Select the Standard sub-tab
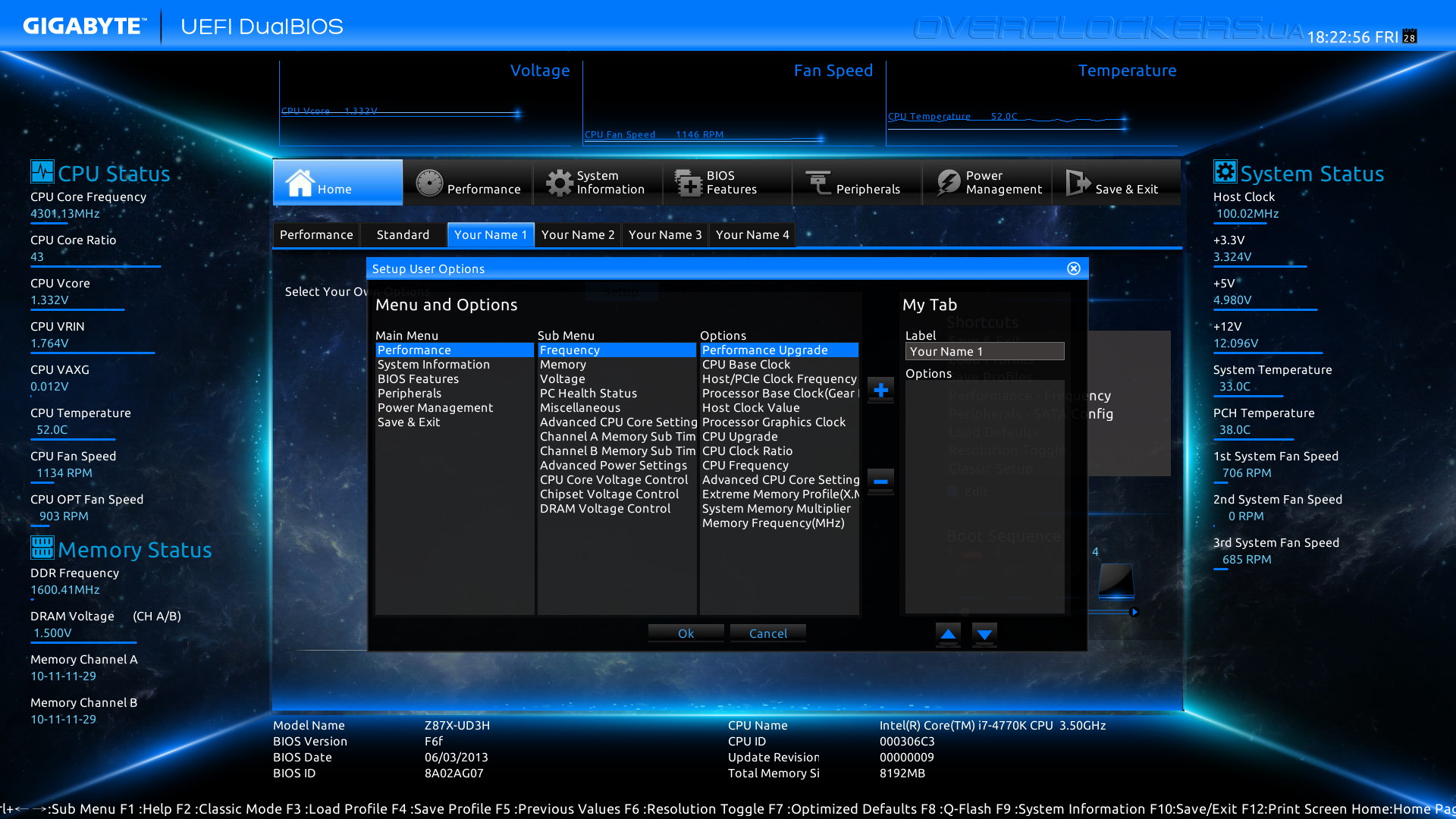Image resolution: width=1456 pixels, height=819 pixels. tap(403, 234)
